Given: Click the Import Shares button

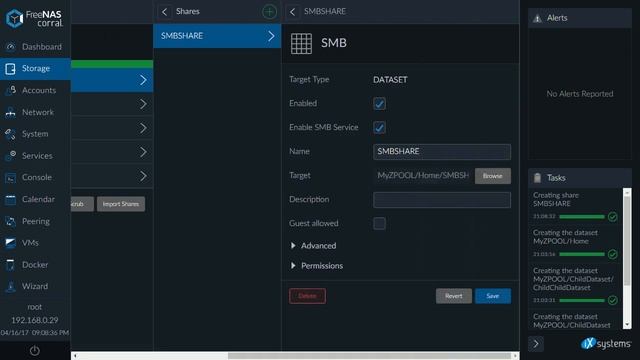Looking at the screenshot, I should [121, 204].
